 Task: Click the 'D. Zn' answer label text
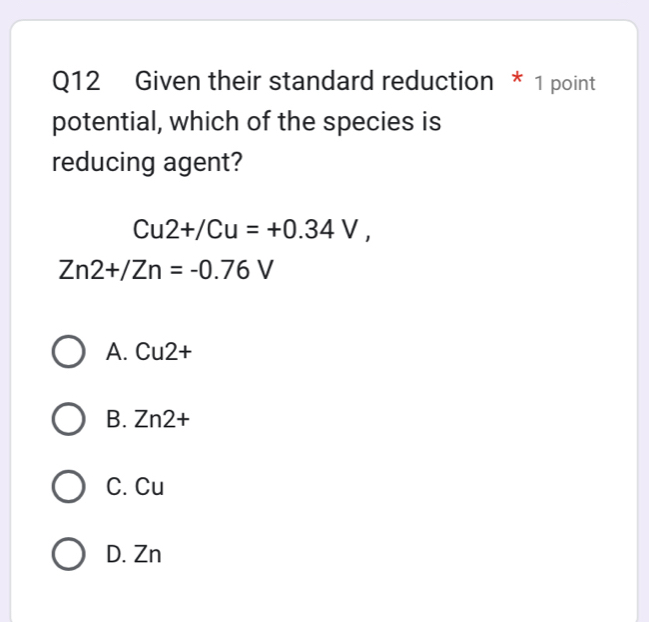133,554
